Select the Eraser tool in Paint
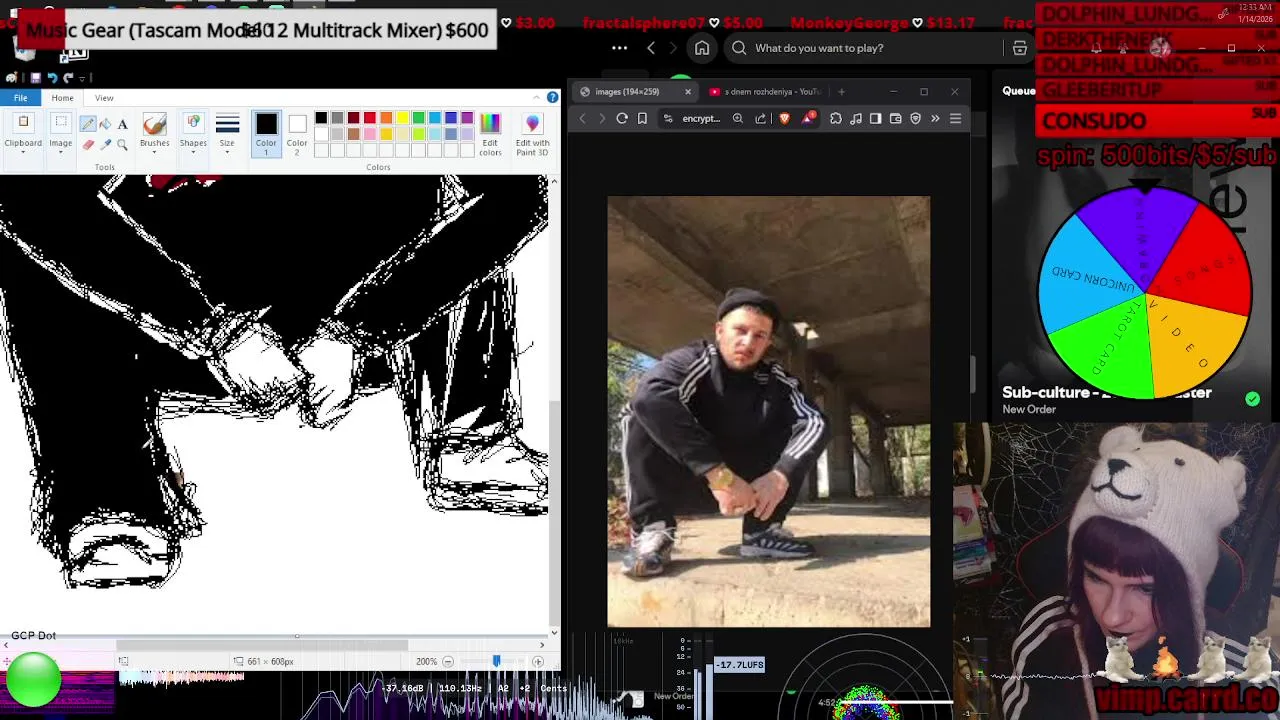Image resolution: width=1280 pixels, height=720 pixels. 88,145
